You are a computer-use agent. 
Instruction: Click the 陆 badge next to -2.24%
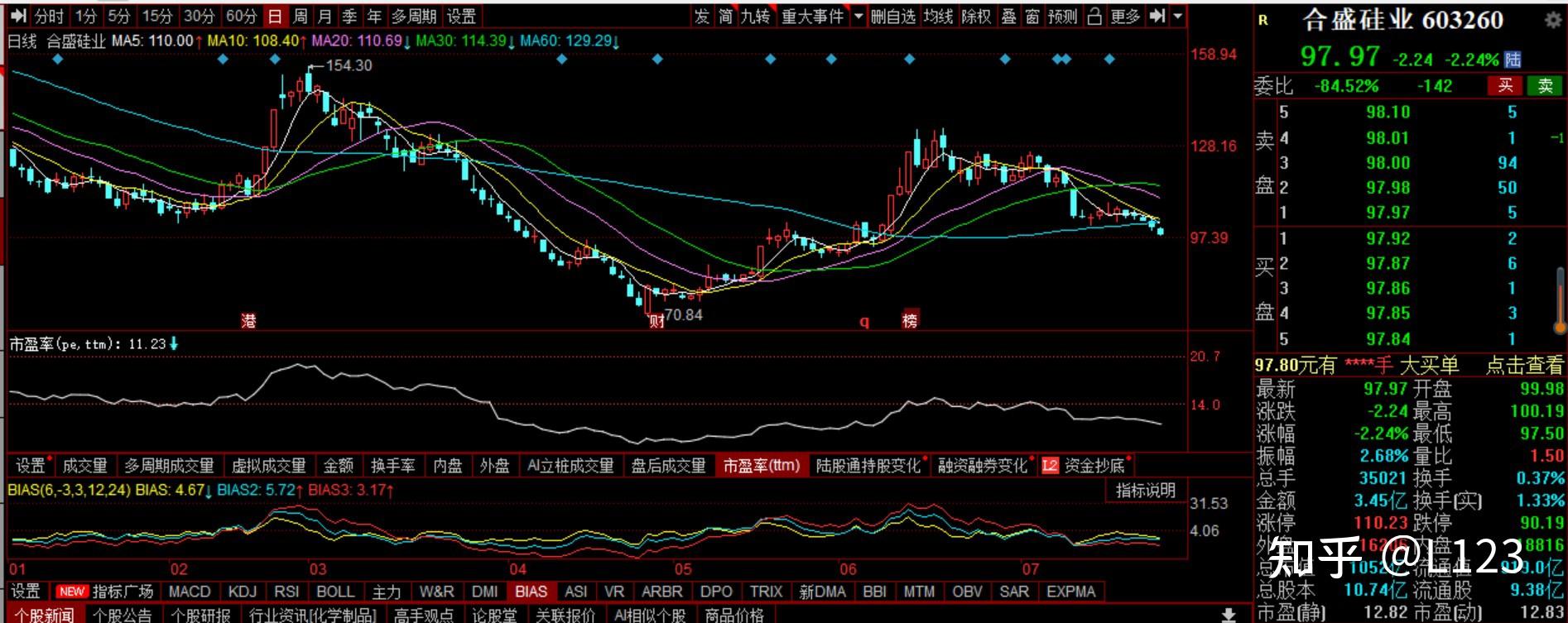pos(1513,59)
